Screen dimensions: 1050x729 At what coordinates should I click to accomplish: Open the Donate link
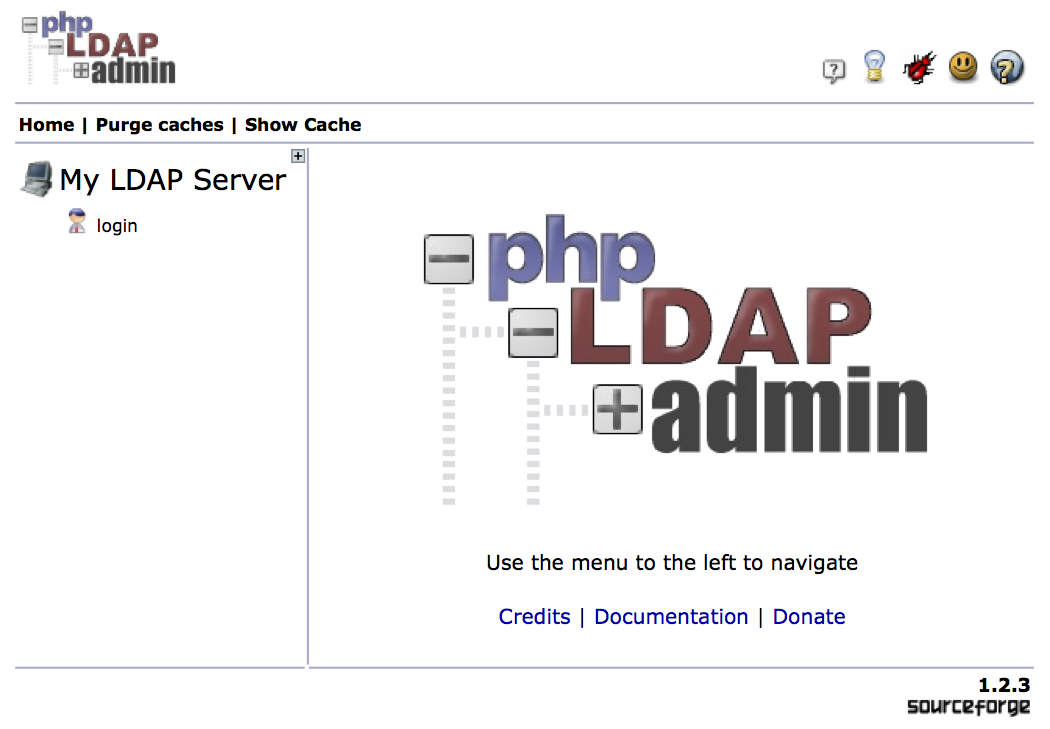tap(809, 617)
